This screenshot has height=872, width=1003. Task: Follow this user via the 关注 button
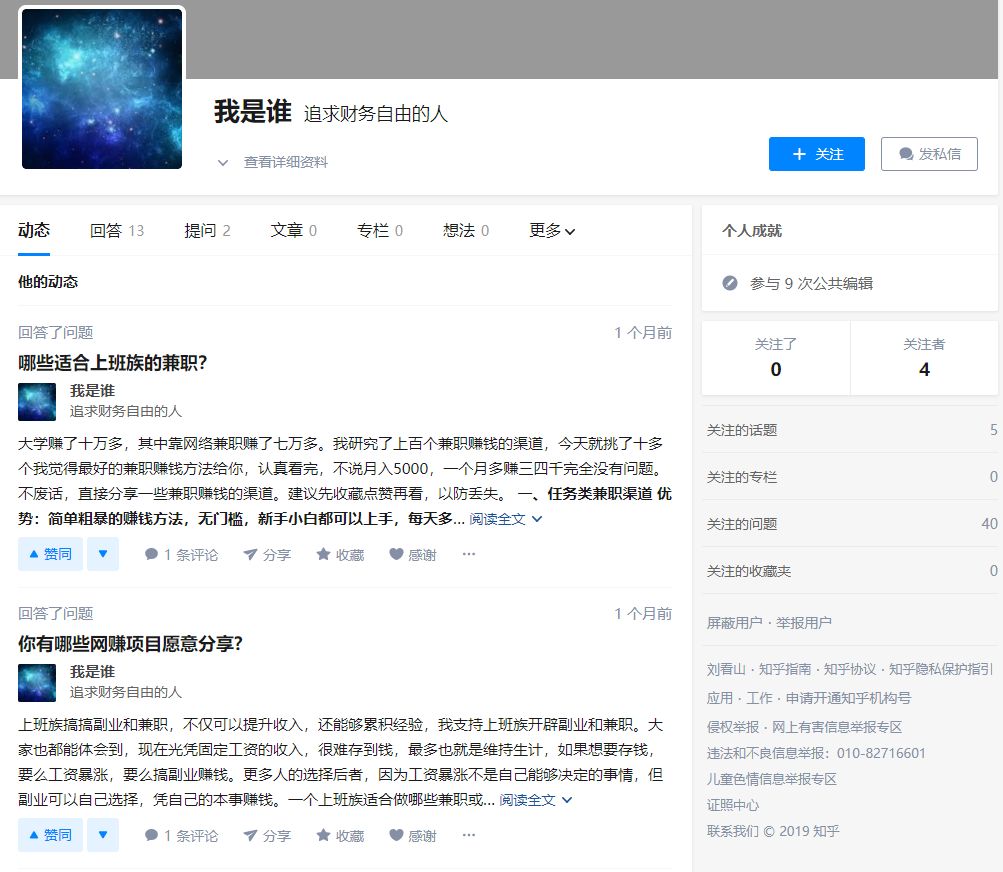816,153
